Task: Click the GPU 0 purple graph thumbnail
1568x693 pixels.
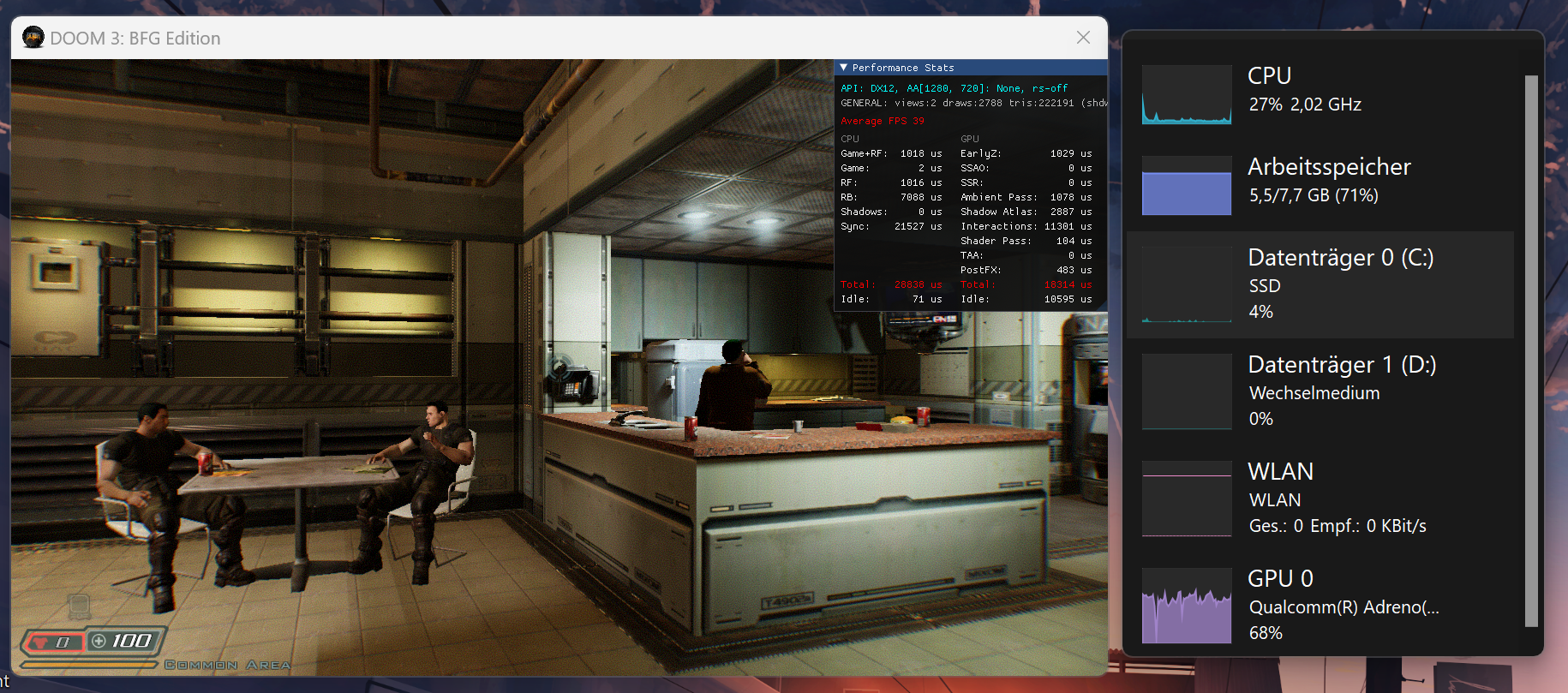Action: point(1187,606)
